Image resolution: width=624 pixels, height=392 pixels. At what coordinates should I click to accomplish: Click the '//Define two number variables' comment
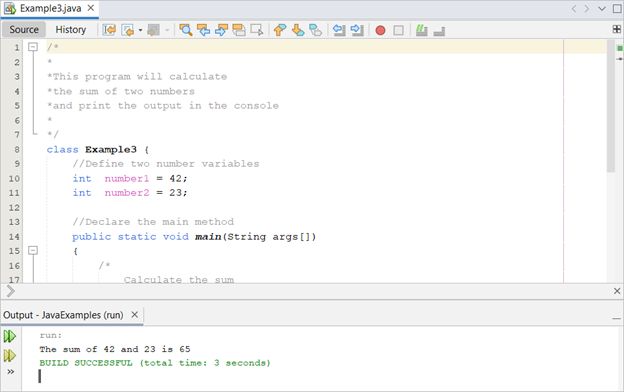(x=166, y=164)
